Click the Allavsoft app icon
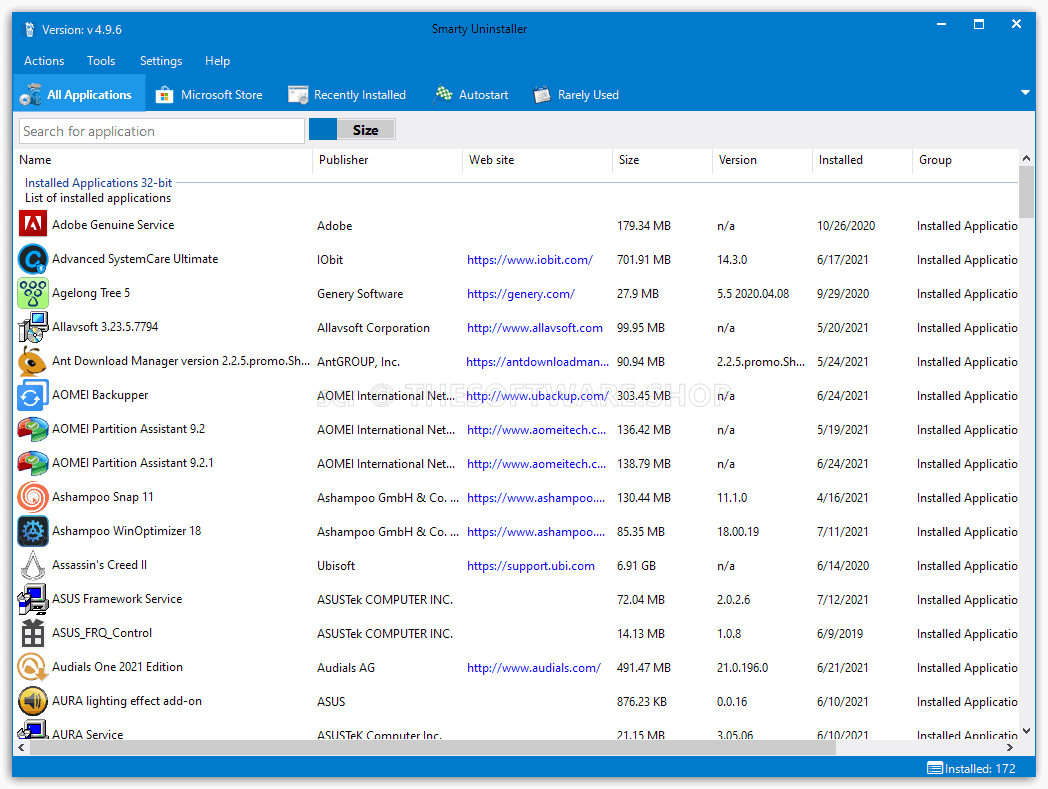Viewport: 1048px width, 789px height. [33, 327]
